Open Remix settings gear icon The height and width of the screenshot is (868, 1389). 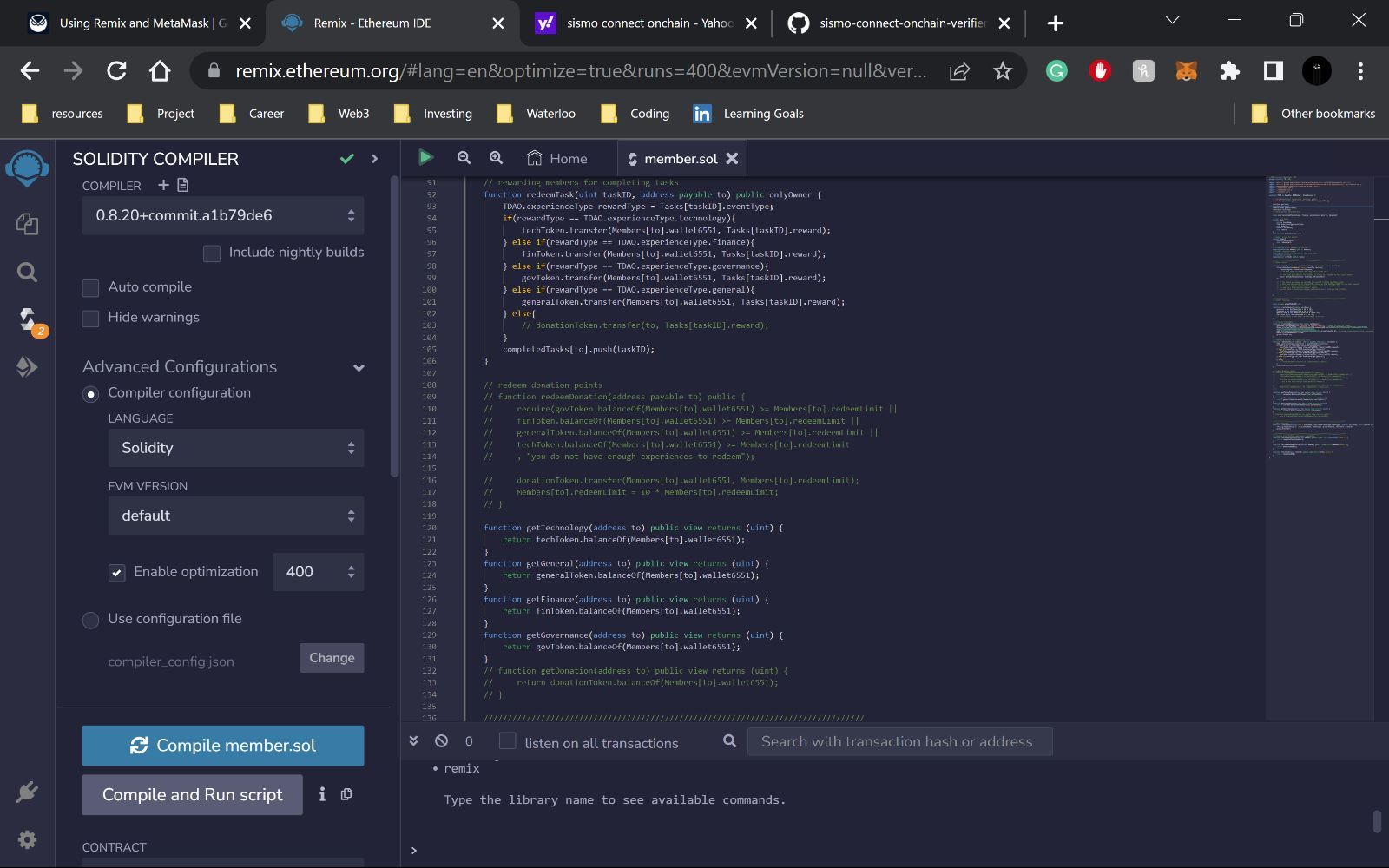point(27,839)
